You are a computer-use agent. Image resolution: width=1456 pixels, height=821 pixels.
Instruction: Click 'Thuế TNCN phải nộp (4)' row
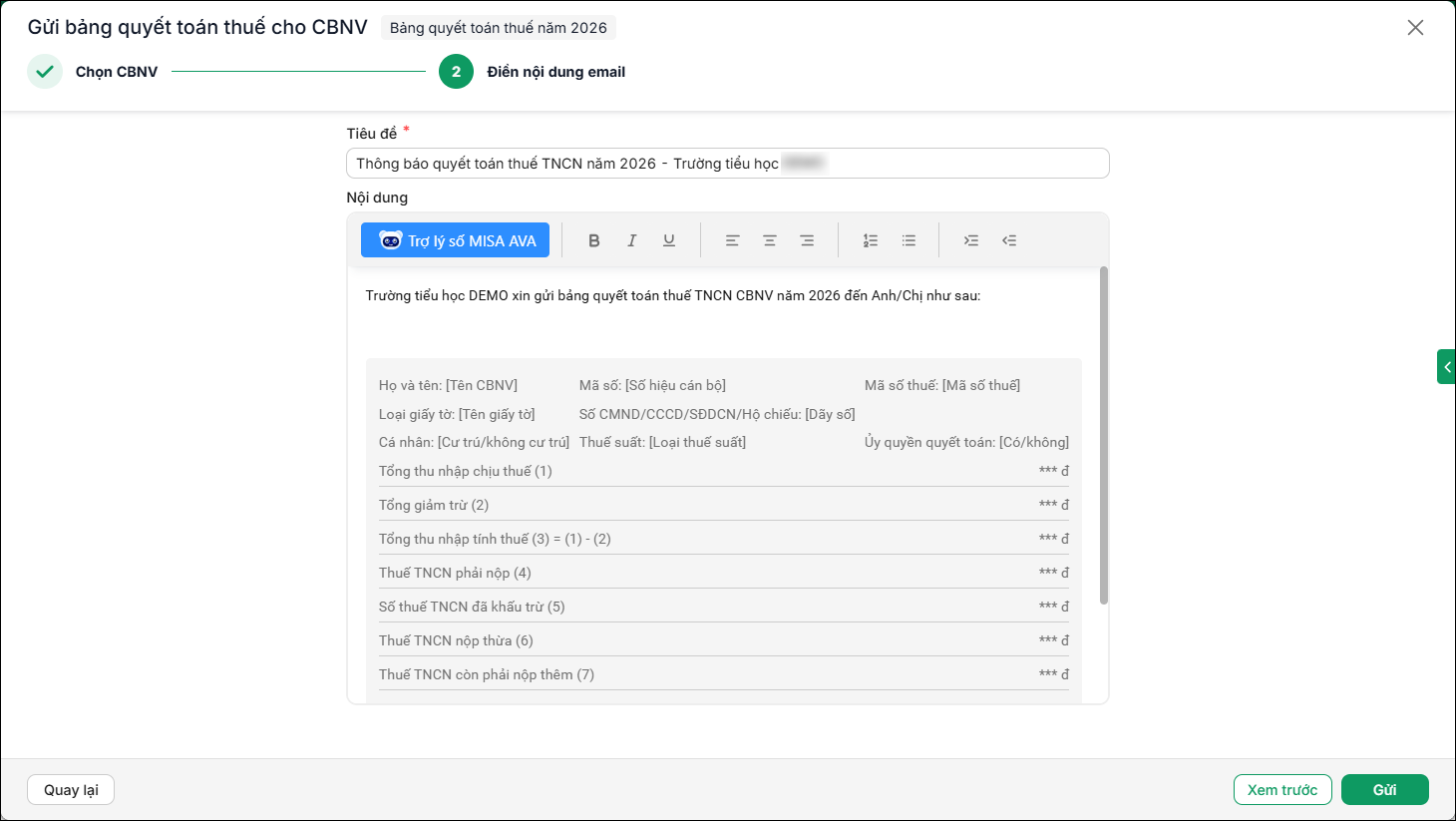coord(724,573)
